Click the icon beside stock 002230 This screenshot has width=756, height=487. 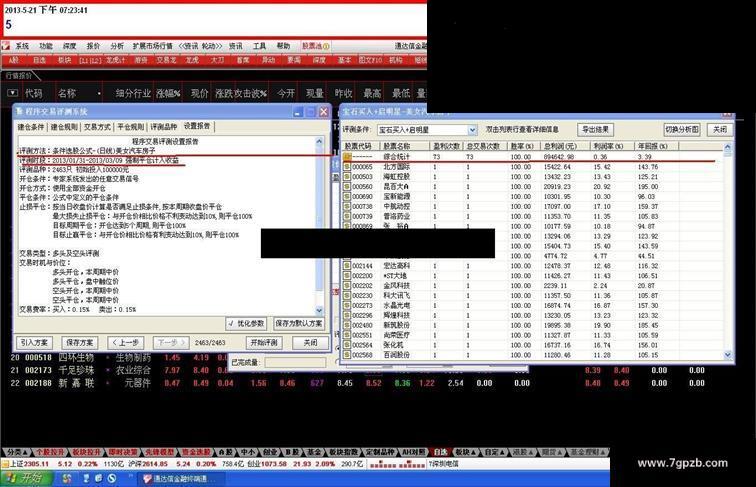[x=347, y=295]
